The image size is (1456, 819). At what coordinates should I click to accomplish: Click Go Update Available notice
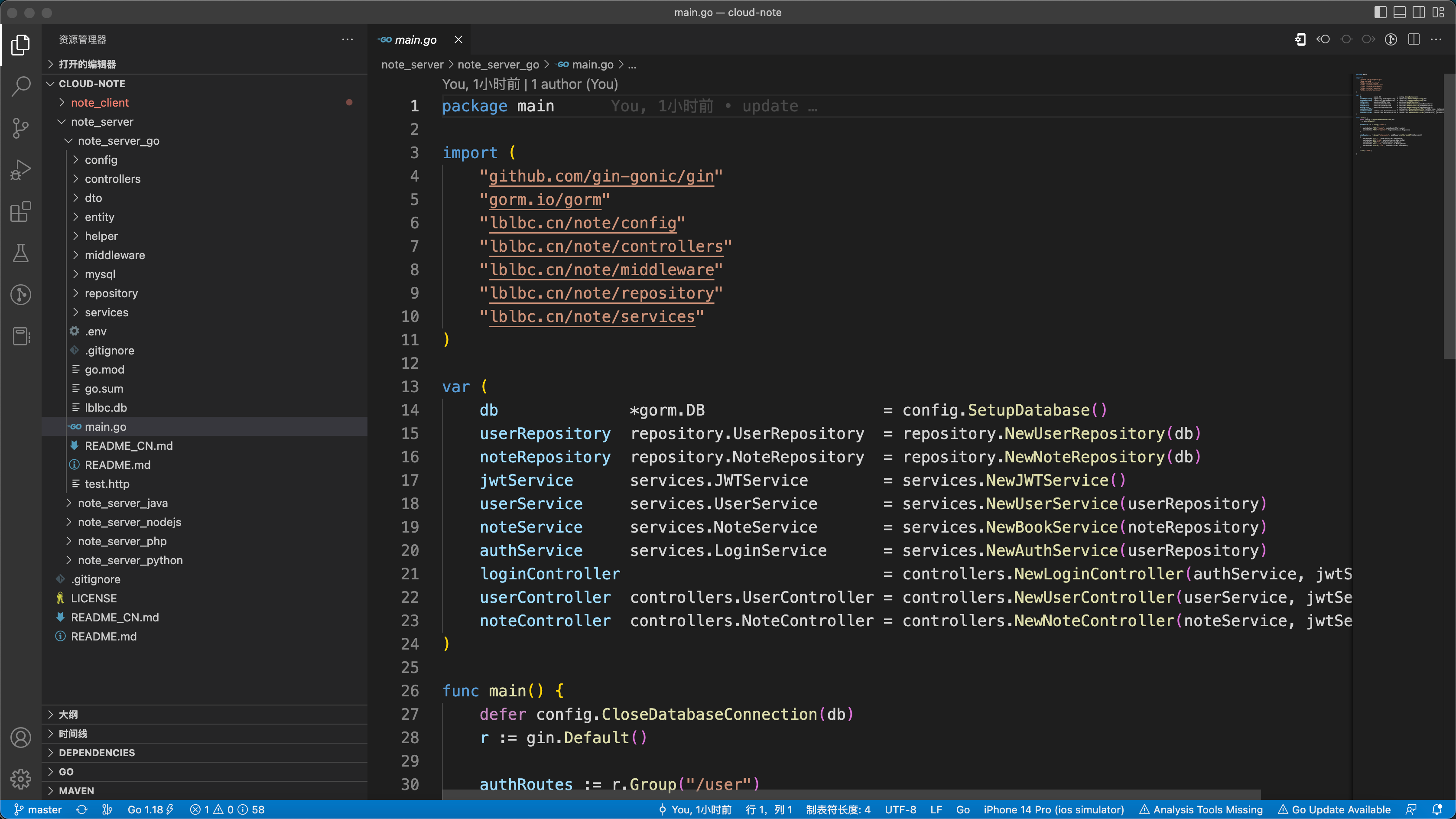[1335, 809]
